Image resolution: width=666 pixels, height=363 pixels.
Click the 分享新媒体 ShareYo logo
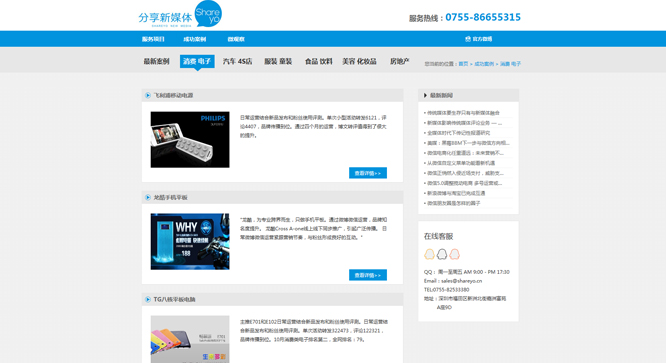(180, 15)
